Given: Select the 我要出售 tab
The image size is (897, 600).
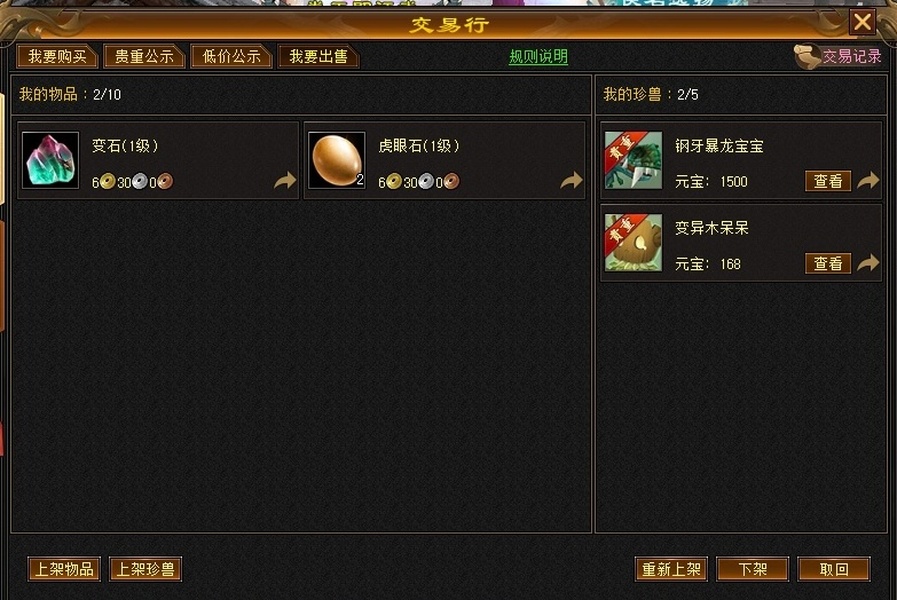Looking at the screenshot, I should (x=318, y=56).
